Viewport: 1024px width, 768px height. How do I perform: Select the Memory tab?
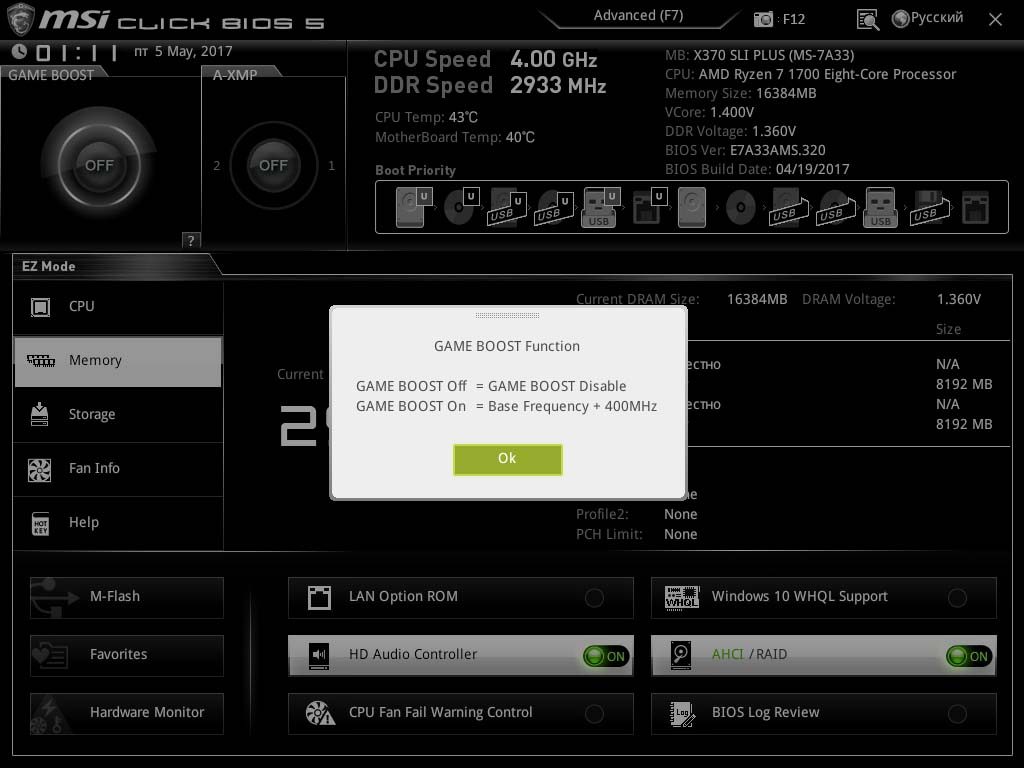click(118, 361)
